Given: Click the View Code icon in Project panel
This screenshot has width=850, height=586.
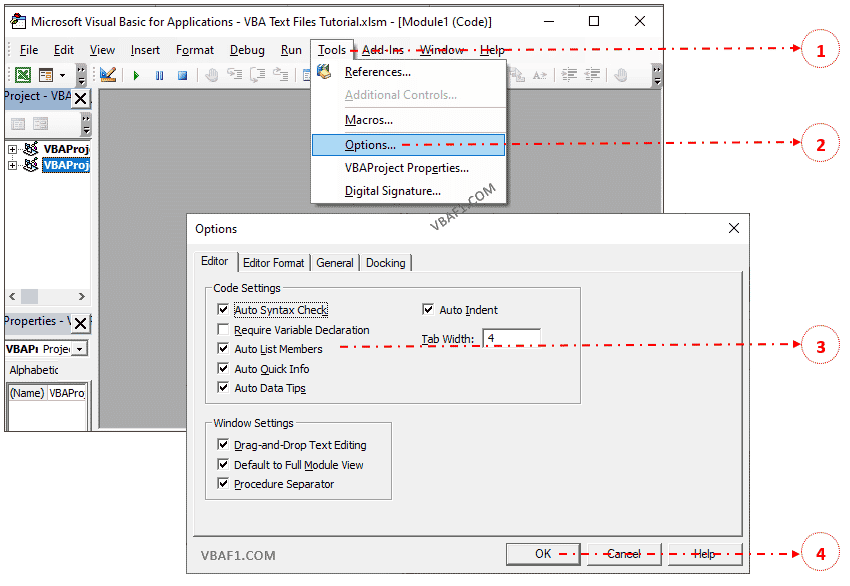Looking at the screenshot, I should click(18, 124).
